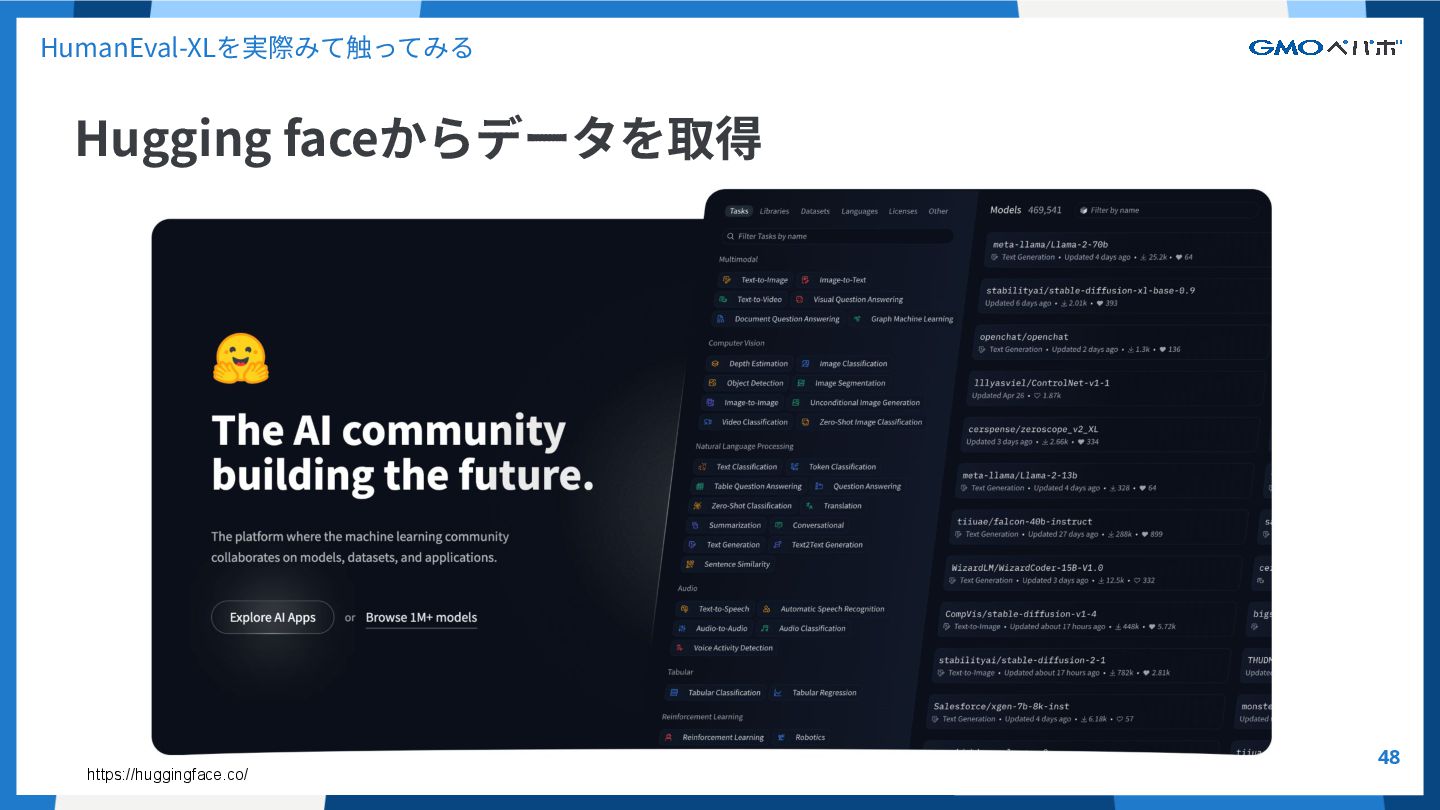Viewport: 1440px width, 810px height.
Task: Choose the Reinforcement Learning tag
Action: [713, 737]
